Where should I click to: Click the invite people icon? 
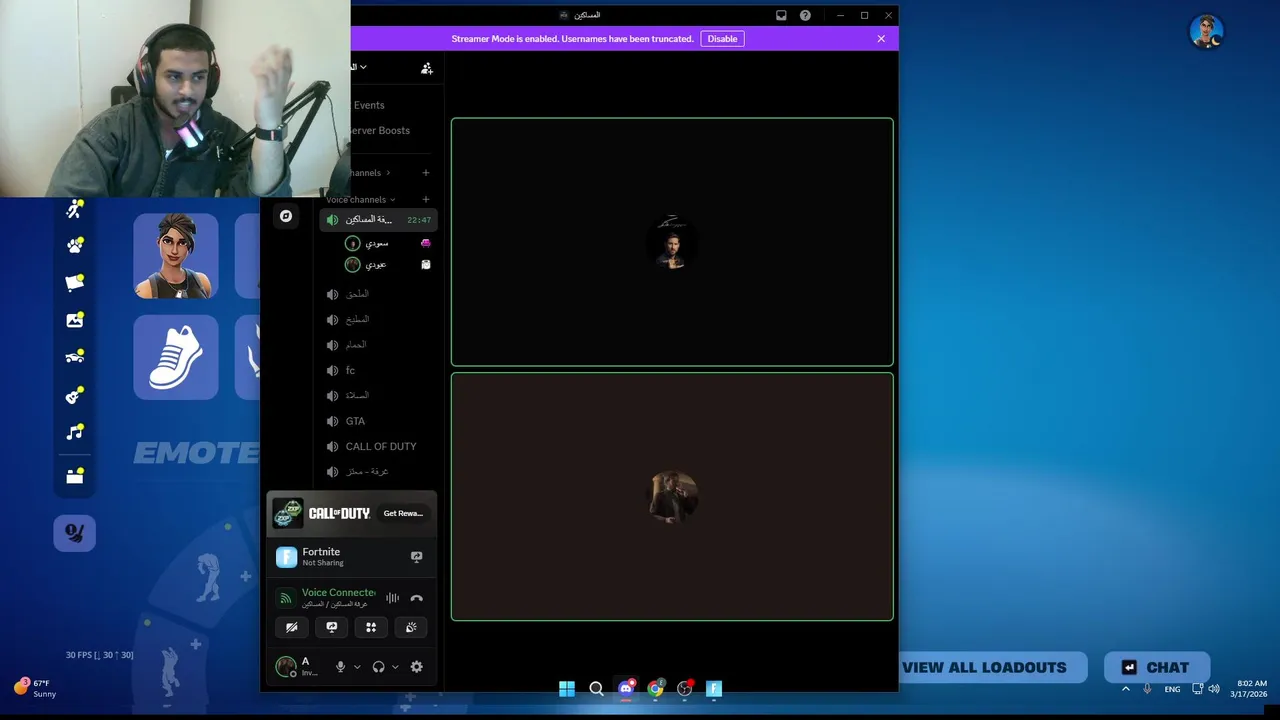(x=427, y=68)
